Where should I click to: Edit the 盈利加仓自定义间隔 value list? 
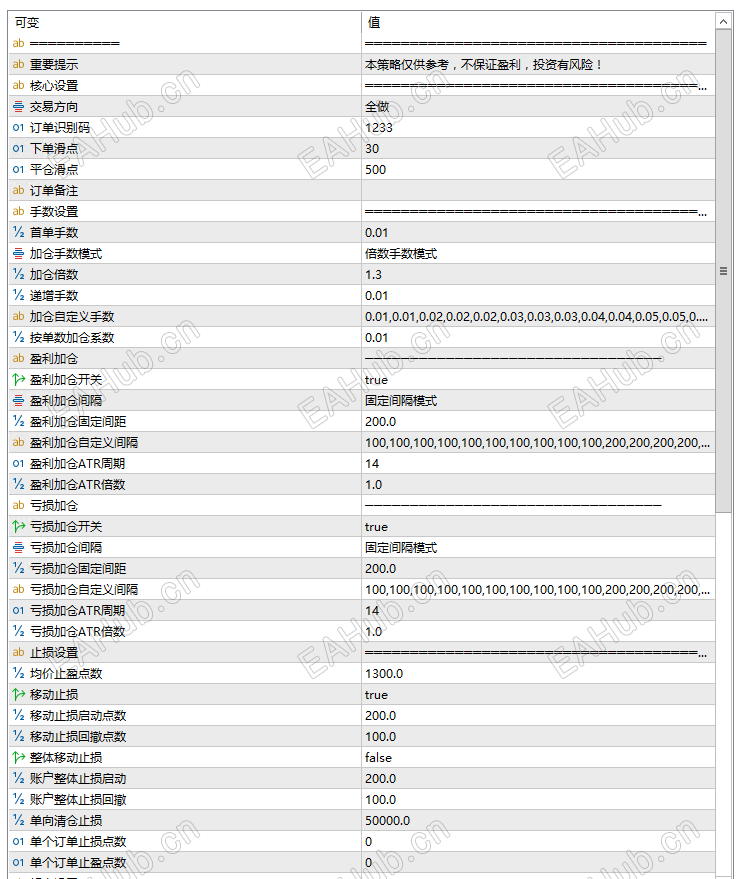(538, 443)
